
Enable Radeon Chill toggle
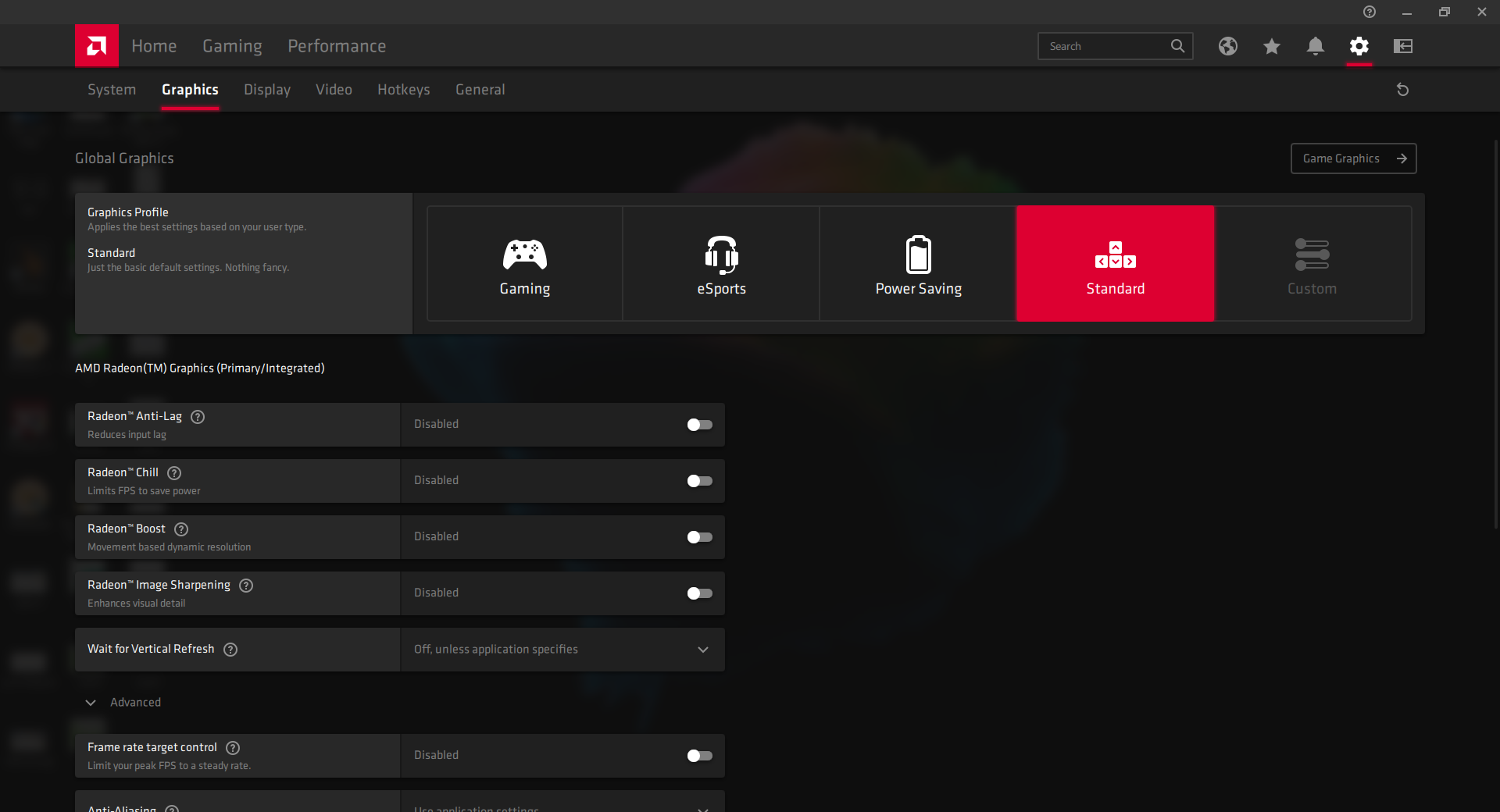699,481
